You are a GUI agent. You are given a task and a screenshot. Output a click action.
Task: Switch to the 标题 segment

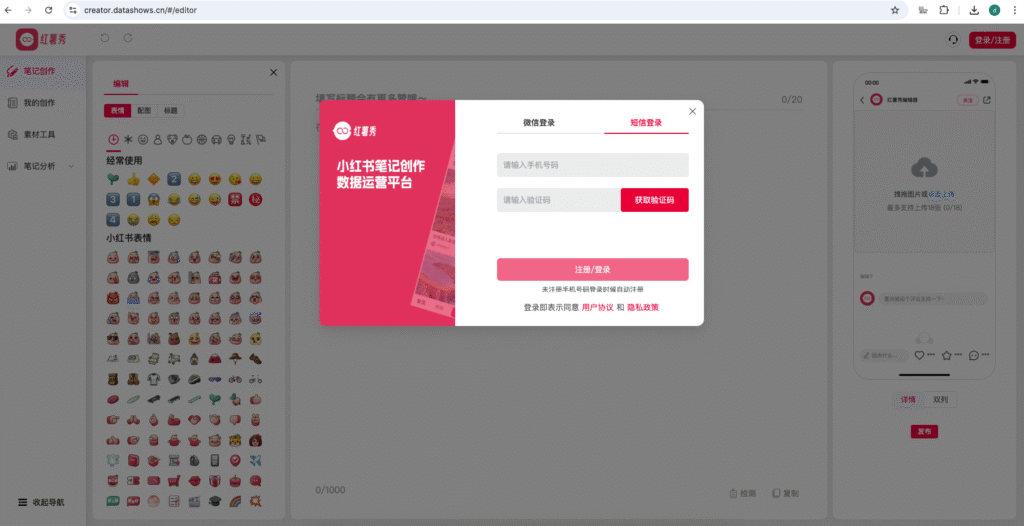click(170, 110)
